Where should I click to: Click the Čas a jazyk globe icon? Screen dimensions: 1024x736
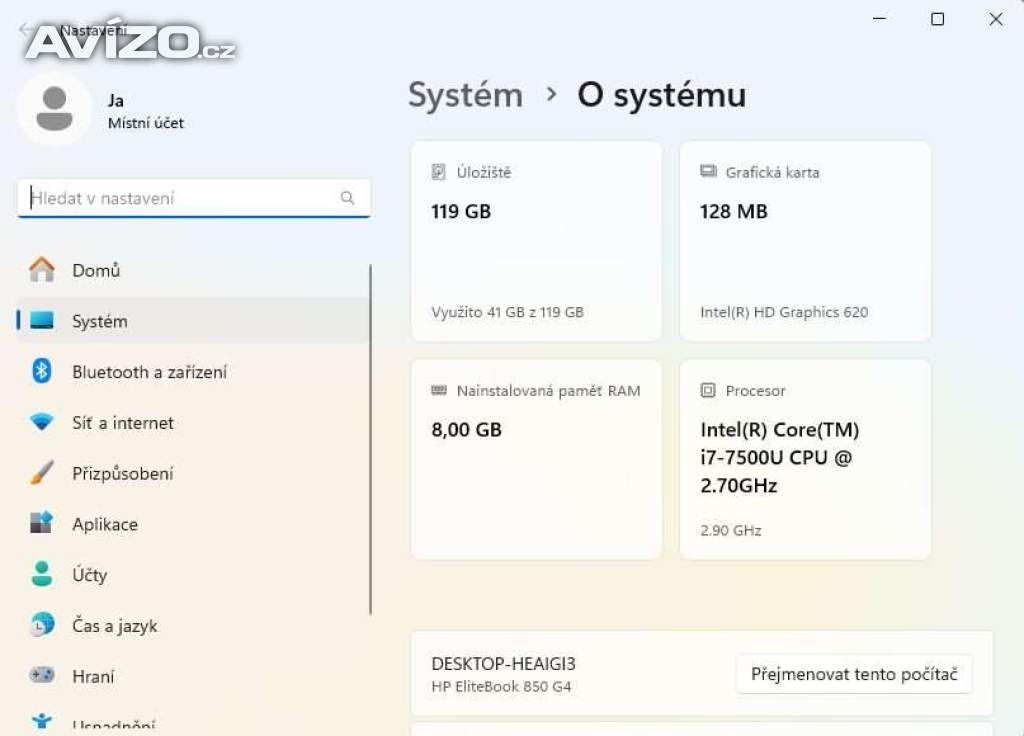(42, 626)
